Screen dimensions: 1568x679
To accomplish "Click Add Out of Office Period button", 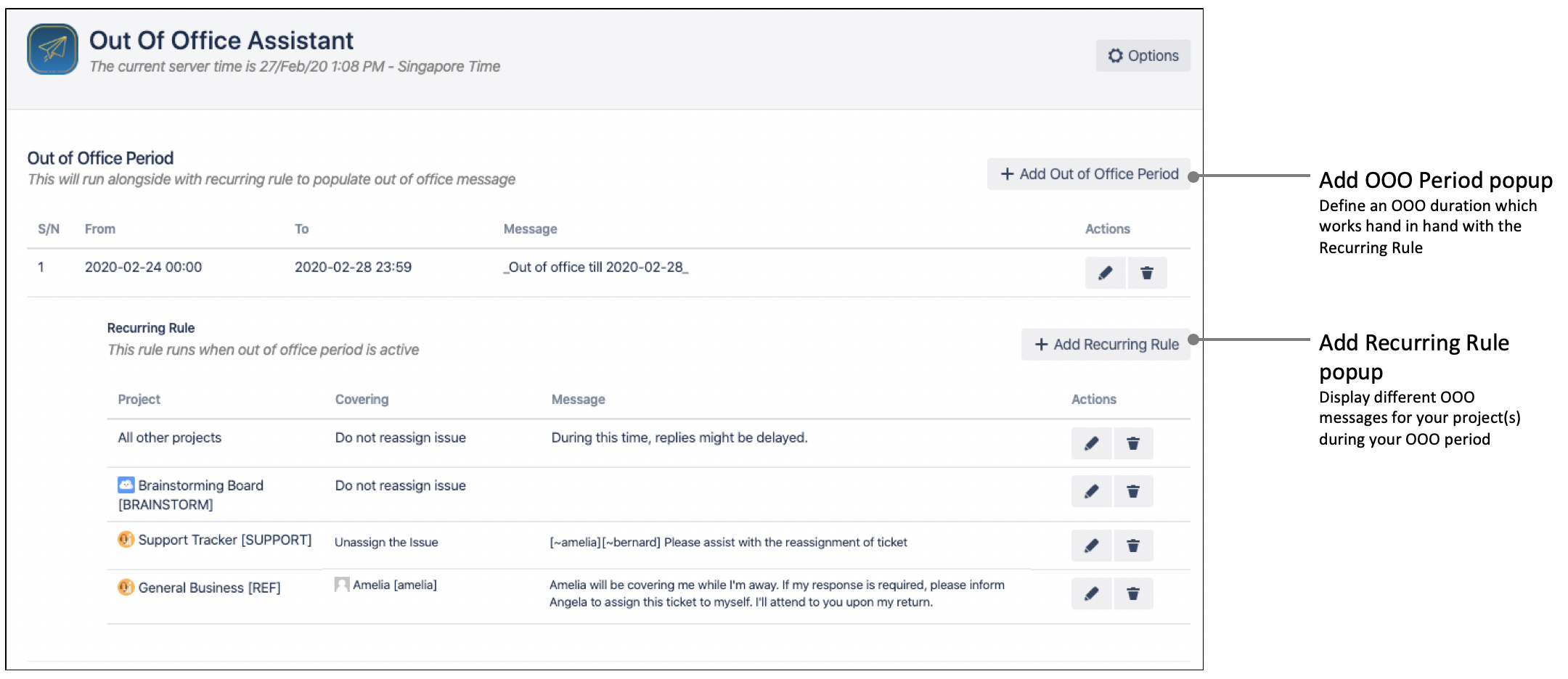I will (1088, 174).
